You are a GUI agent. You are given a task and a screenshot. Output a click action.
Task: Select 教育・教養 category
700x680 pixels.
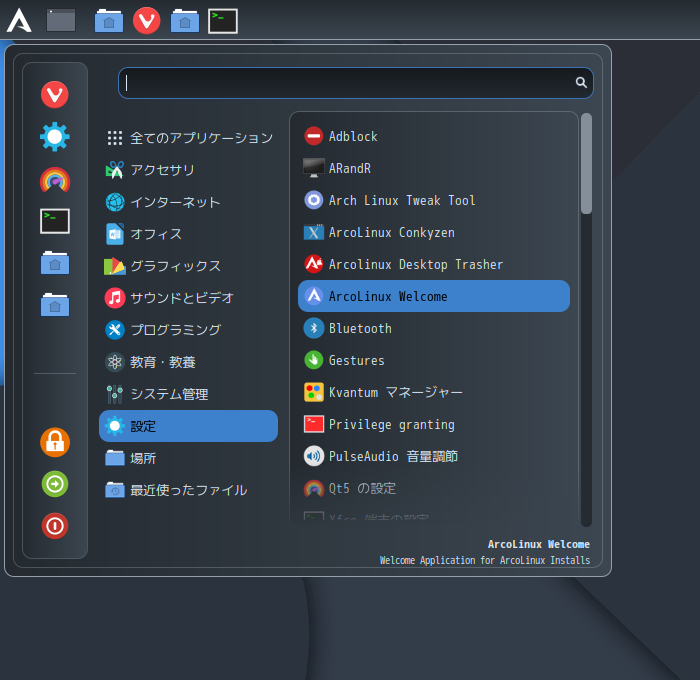tap(188, 362)
